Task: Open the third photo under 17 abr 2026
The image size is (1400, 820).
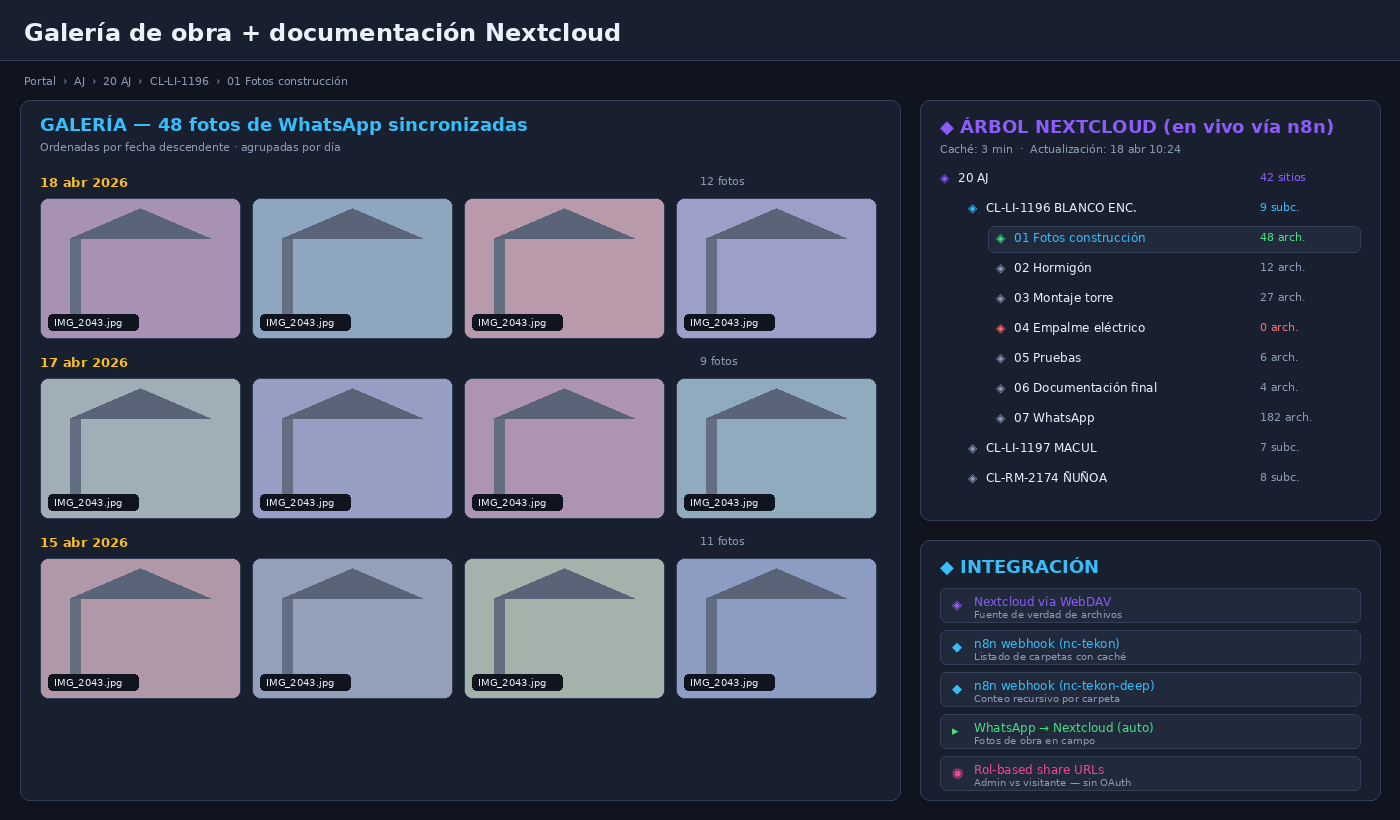Action: click(564, 448)
